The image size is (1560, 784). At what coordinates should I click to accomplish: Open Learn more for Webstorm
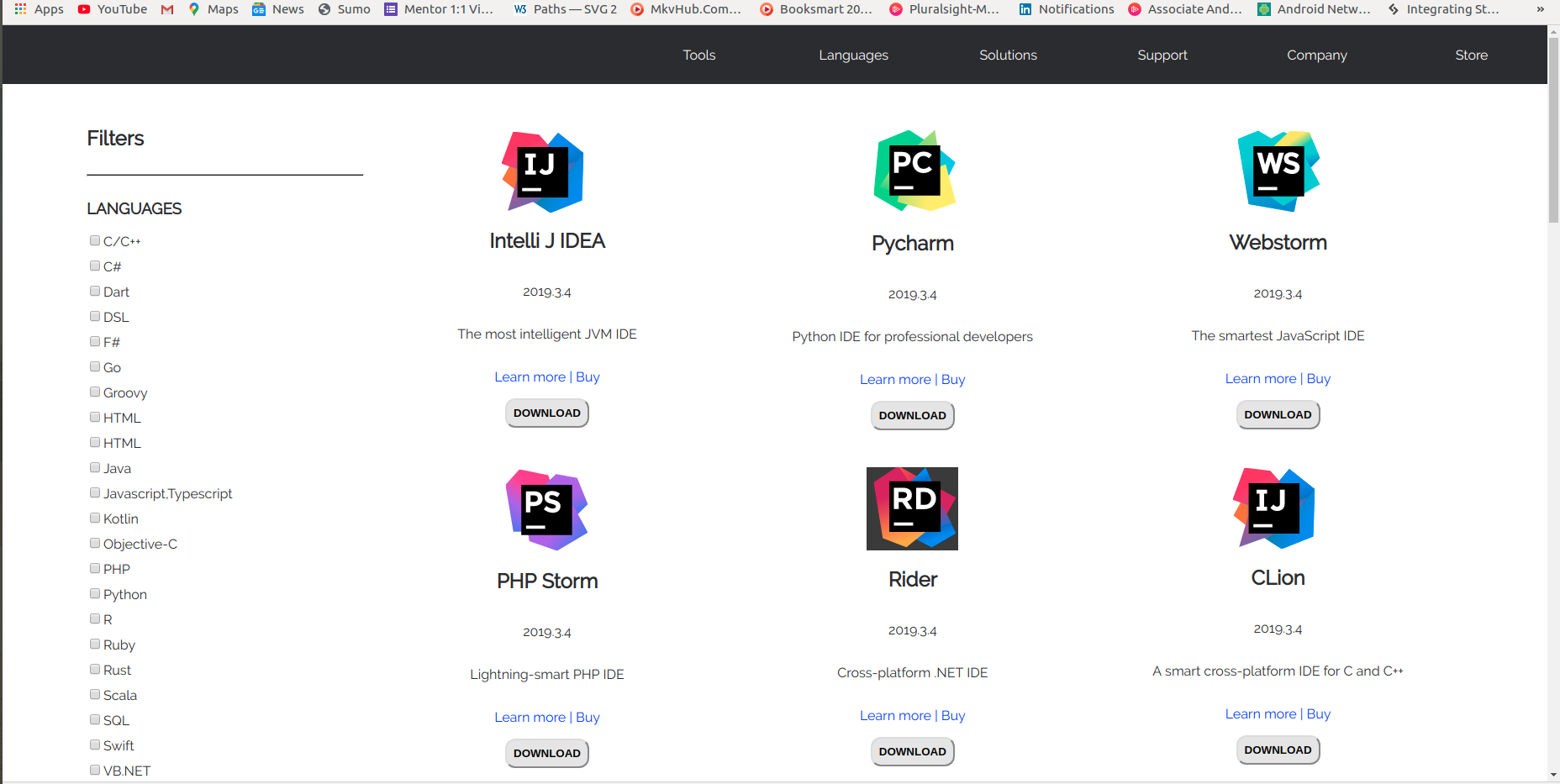point(1261,379)
